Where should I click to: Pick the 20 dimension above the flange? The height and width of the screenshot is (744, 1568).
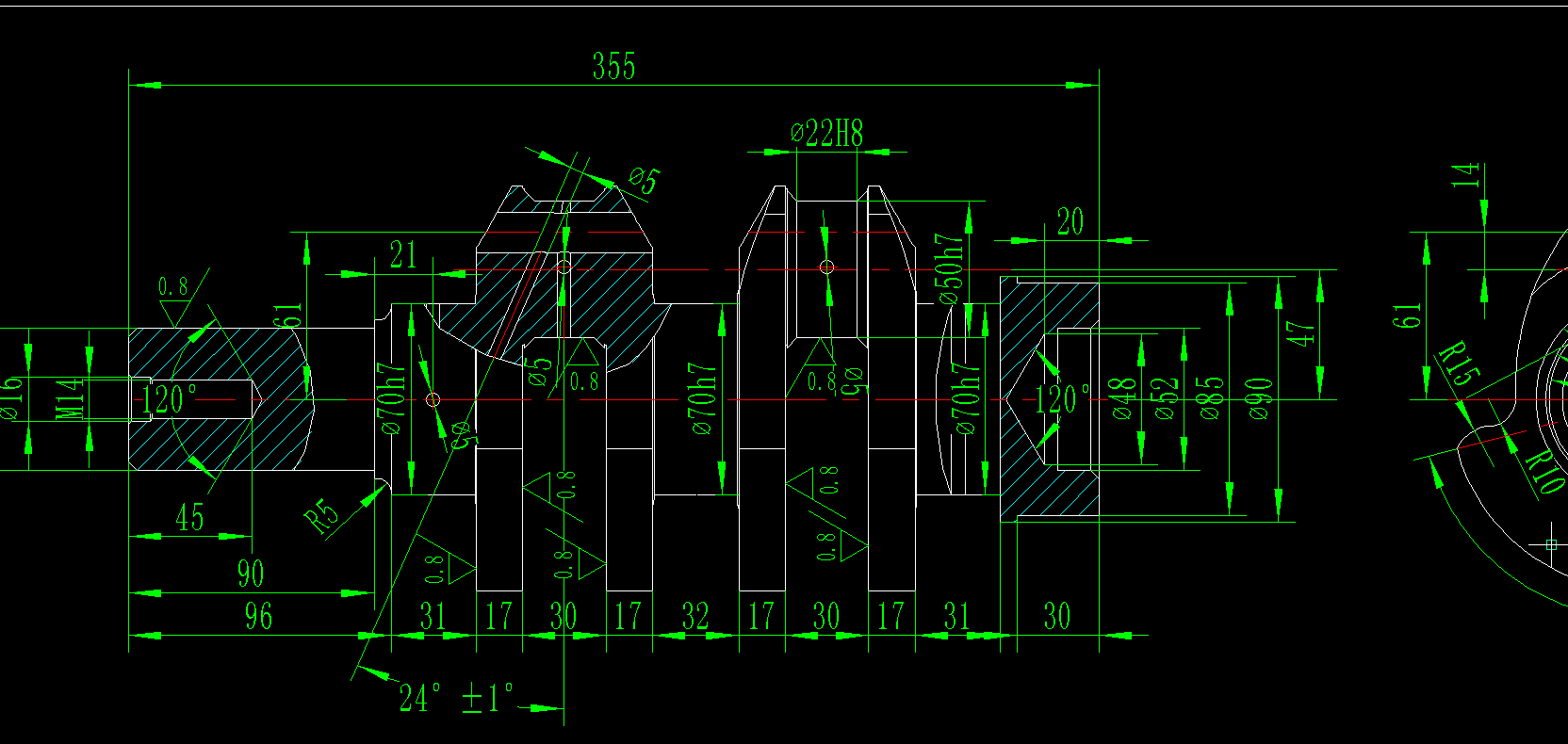1070,222
